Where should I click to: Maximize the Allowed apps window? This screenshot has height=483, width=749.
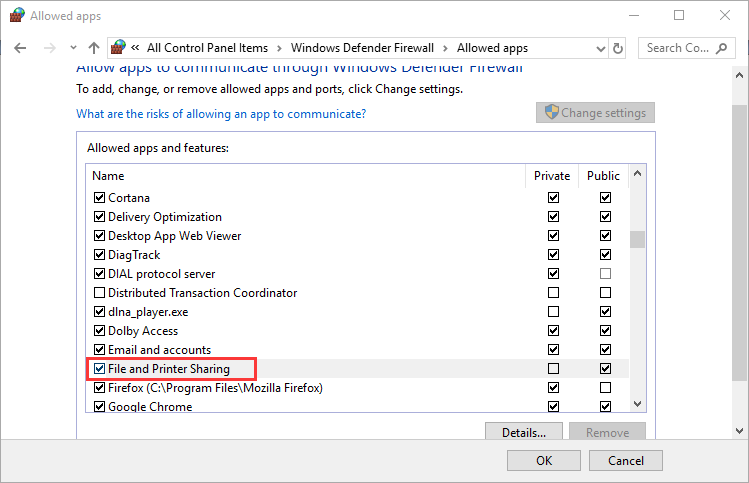(x=679, y=15)
